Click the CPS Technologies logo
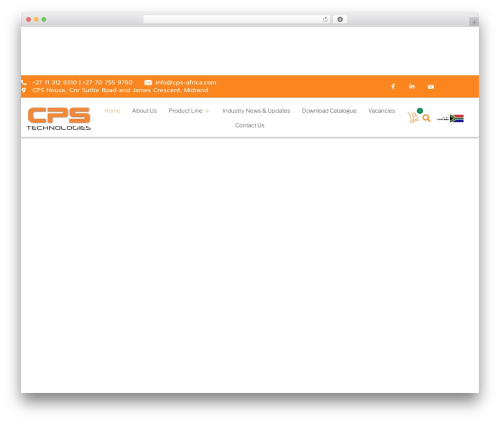 (59, 118)
